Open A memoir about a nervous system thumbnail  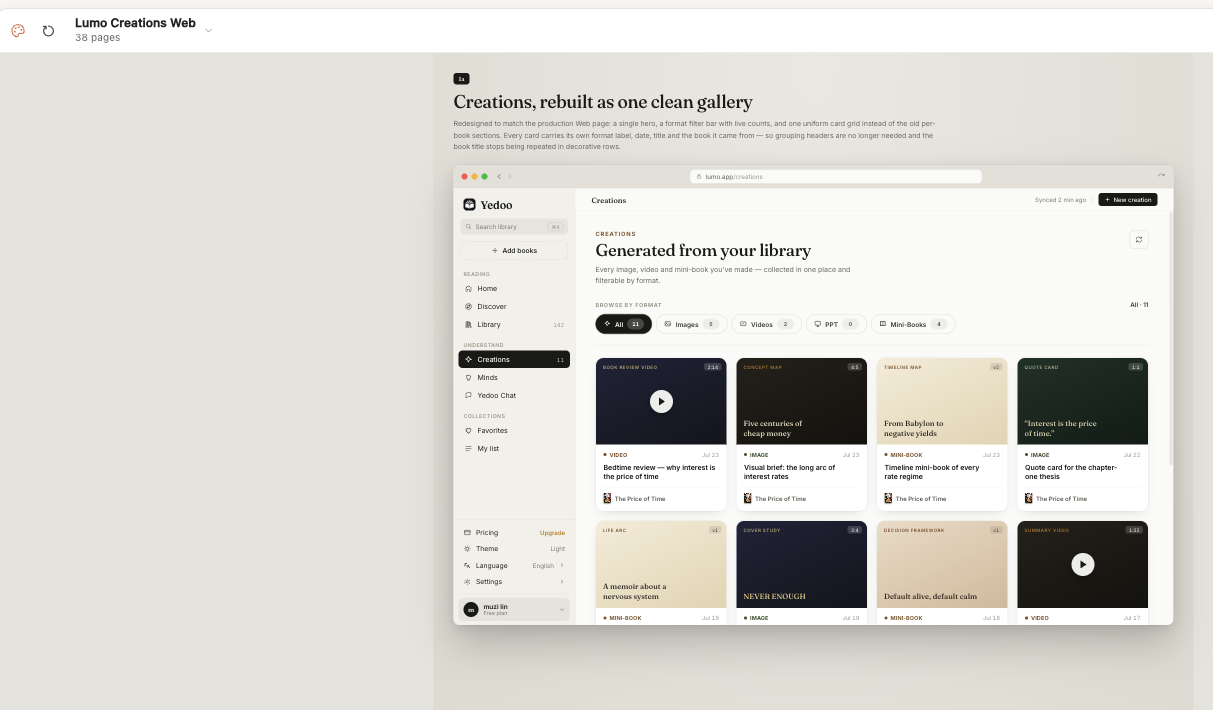[661, 564]
